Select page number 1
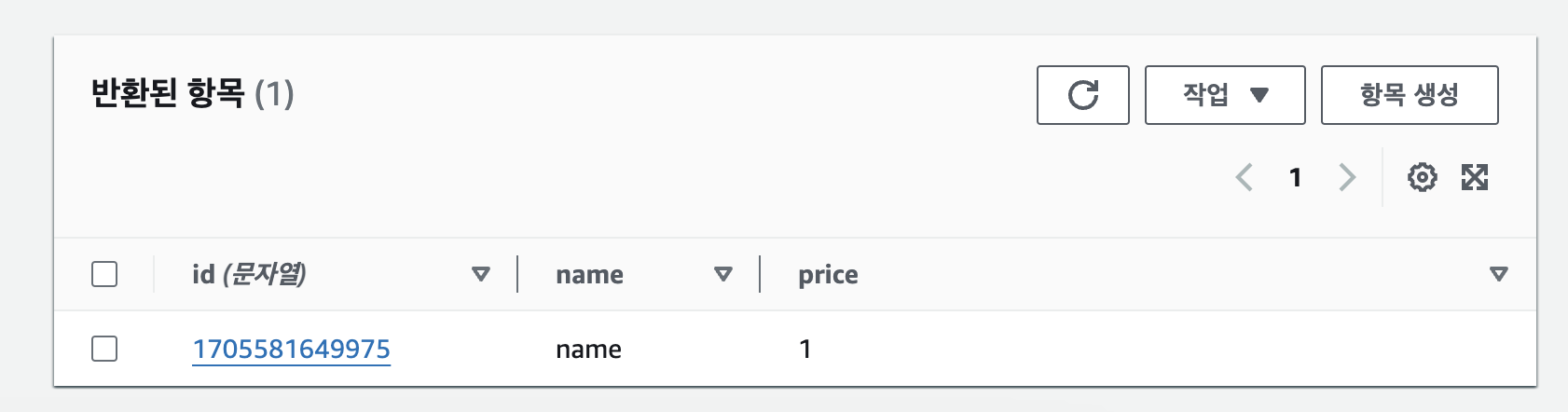Screen dimensions: 1568x412 pos(1295,177)
